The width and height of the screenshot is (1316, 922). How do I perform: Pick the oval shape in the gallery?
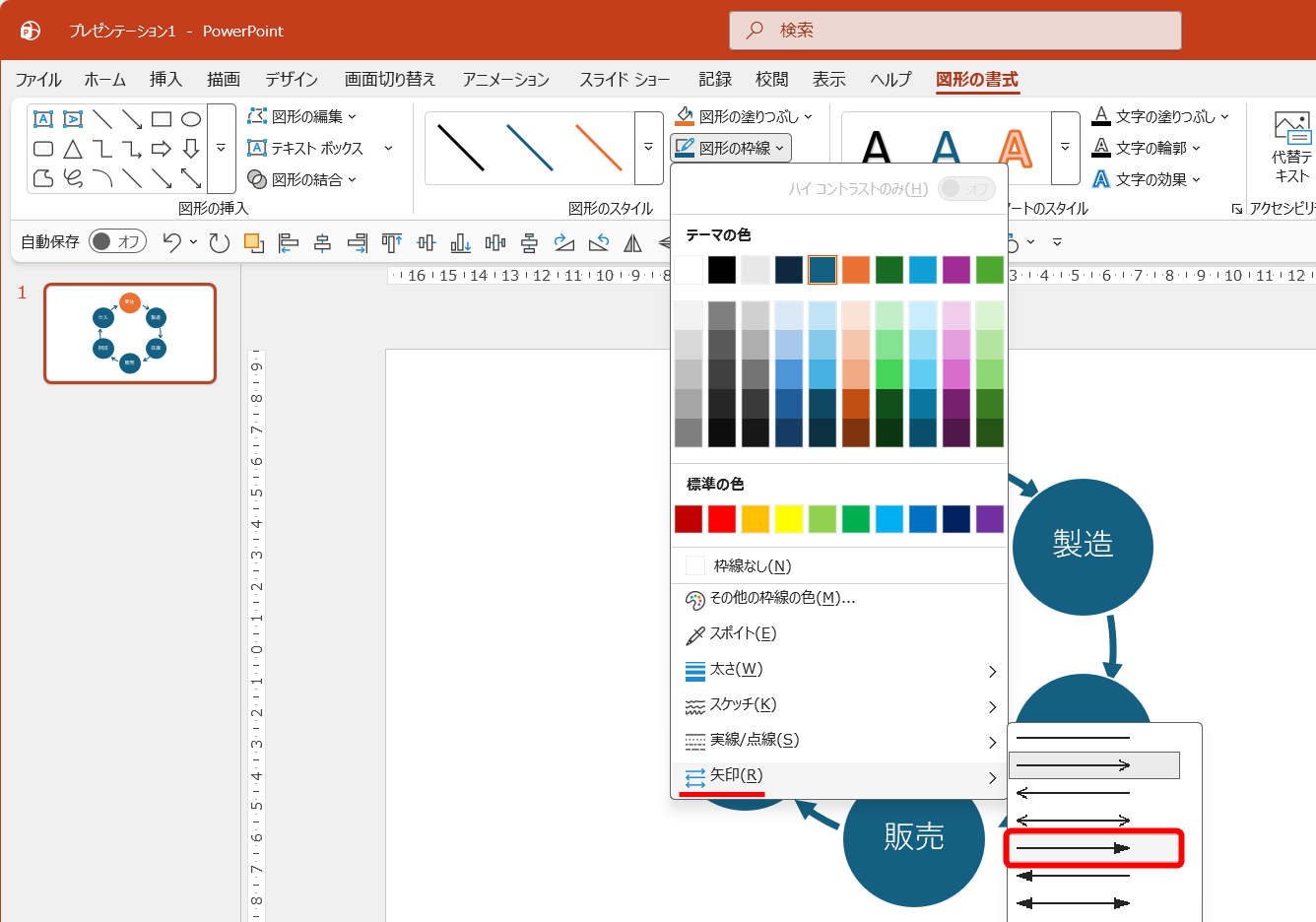point(191,119)
